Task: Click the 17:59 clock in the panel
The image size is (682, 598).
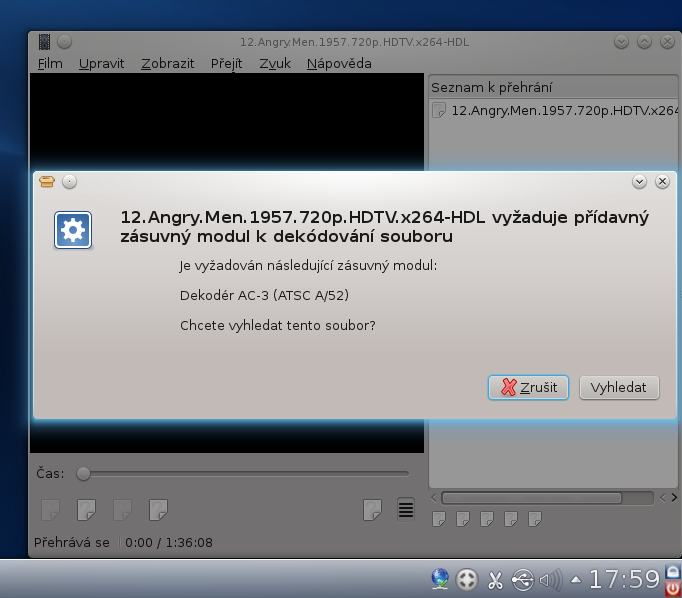Action: point(624,579)
